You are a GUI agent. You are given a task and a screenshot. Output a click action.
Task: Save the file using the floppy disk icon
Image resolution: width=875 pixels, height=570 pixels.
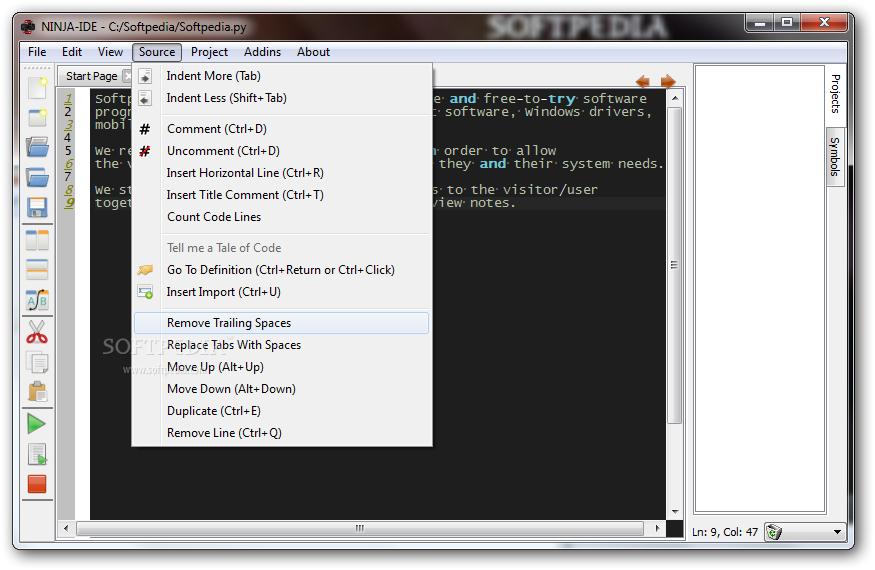pyautogui.click(x=37, y=207)
